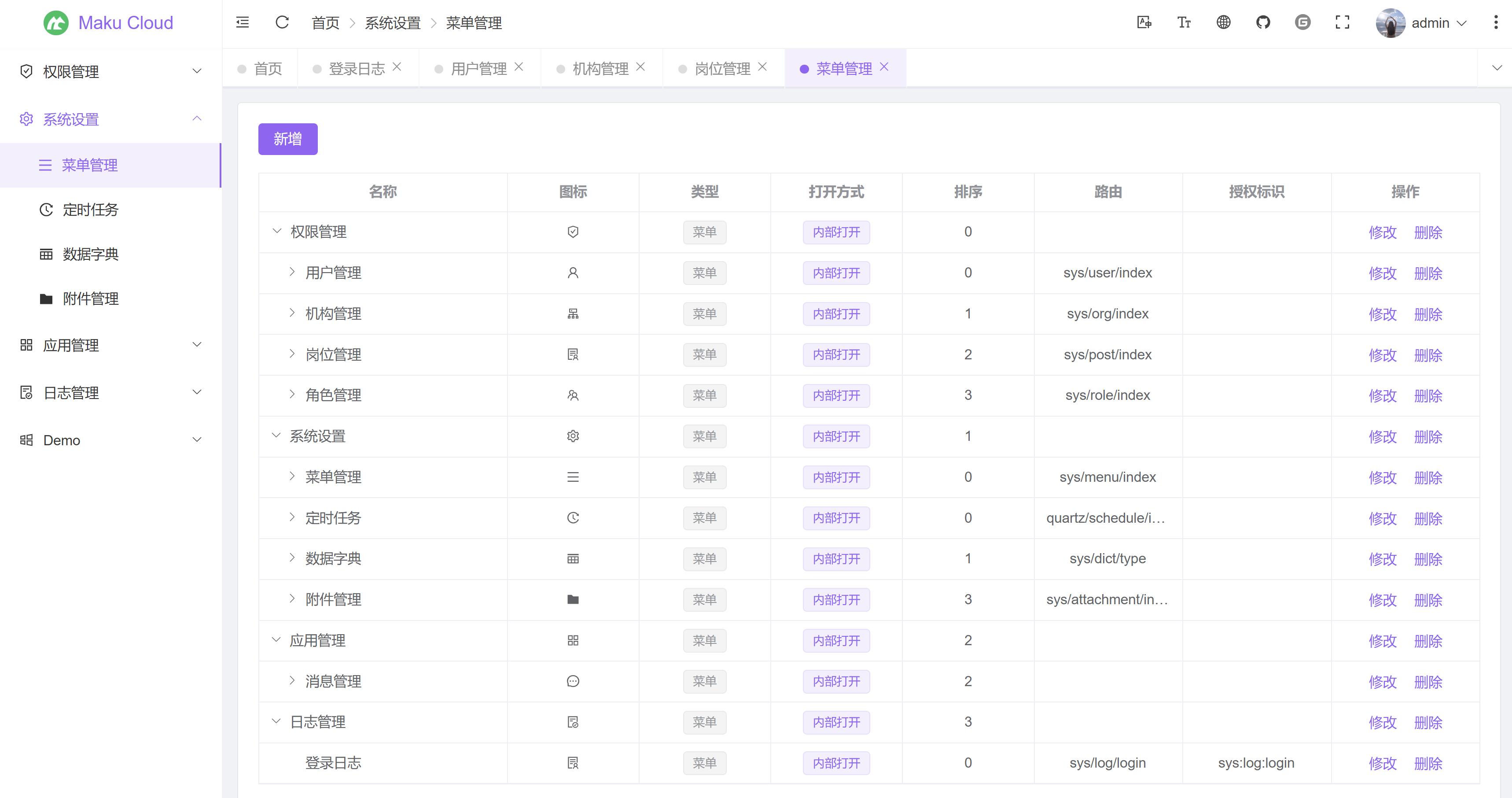The height and width of the screenshot is (798, 1512).
Task: Collapse the 权限管理 row in the table
Action: pyautogui.click(x=276, y=231)
